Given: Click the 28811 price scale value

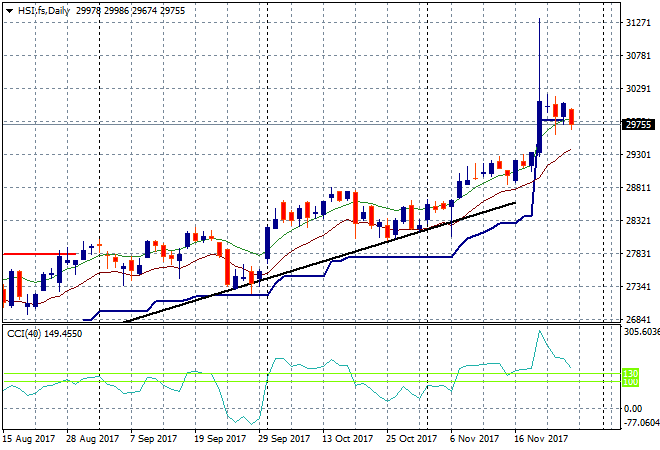Looking at the screenshot, I should (x=637, y=188).
